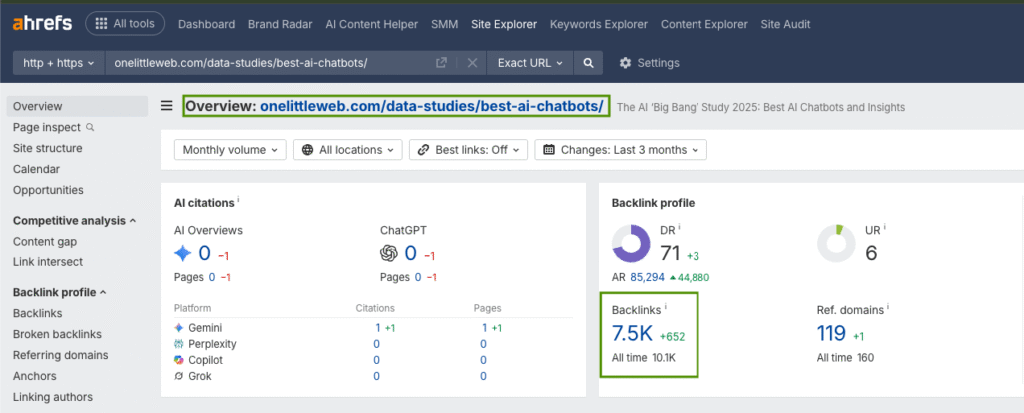Click the Perplexity citations count 0

point(377,344)
